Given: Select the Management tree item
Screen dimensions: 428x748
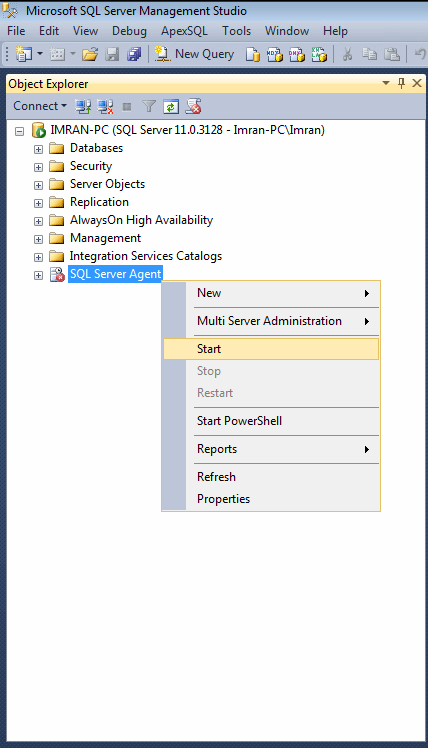Looking at the screenshot, I should (105, 238).
